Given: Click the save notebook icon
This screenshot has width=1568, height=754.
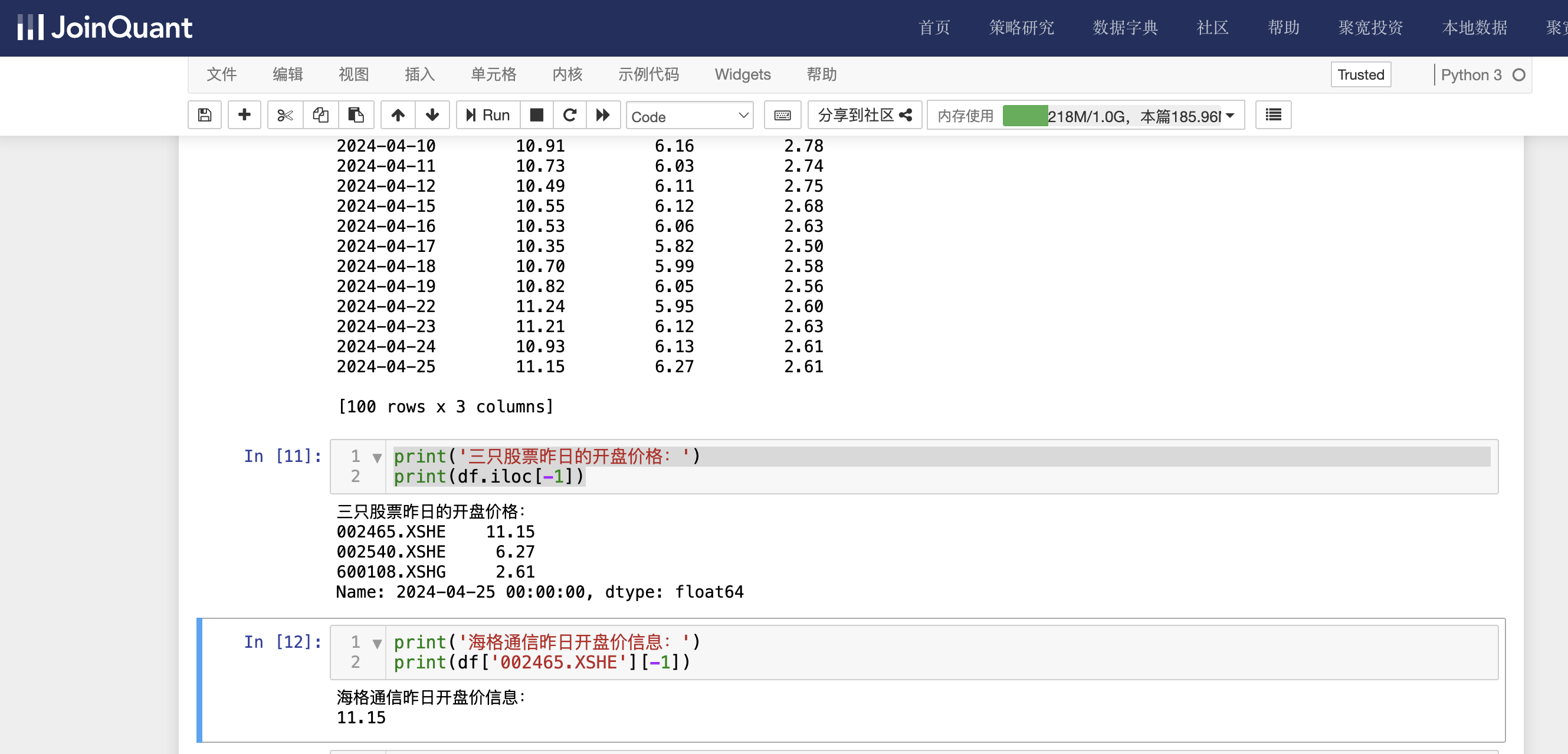Looking at the screenshot, I should click(x=205, y=115).
